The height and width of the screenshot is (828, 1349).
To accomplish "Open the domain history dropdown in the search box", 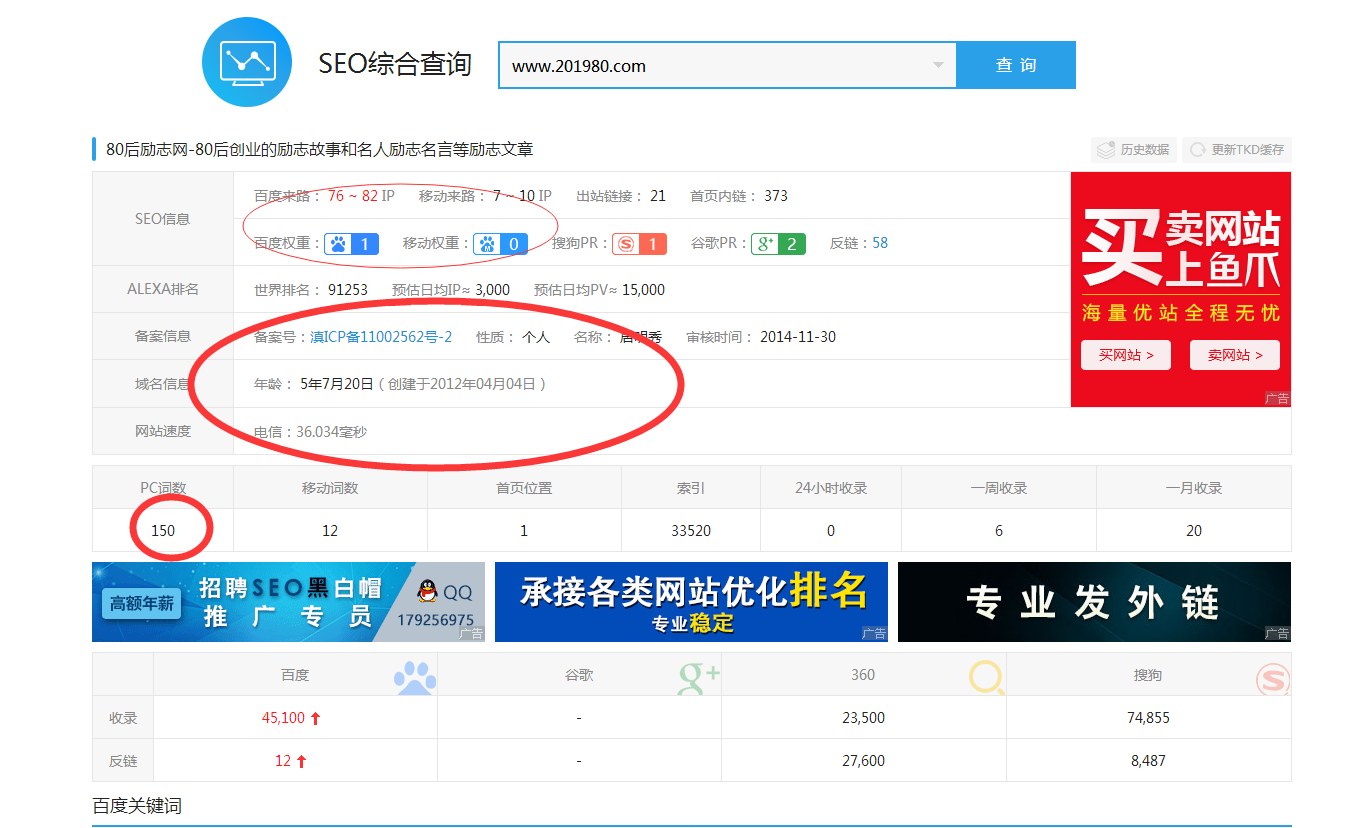I will [x=938, y=64].
